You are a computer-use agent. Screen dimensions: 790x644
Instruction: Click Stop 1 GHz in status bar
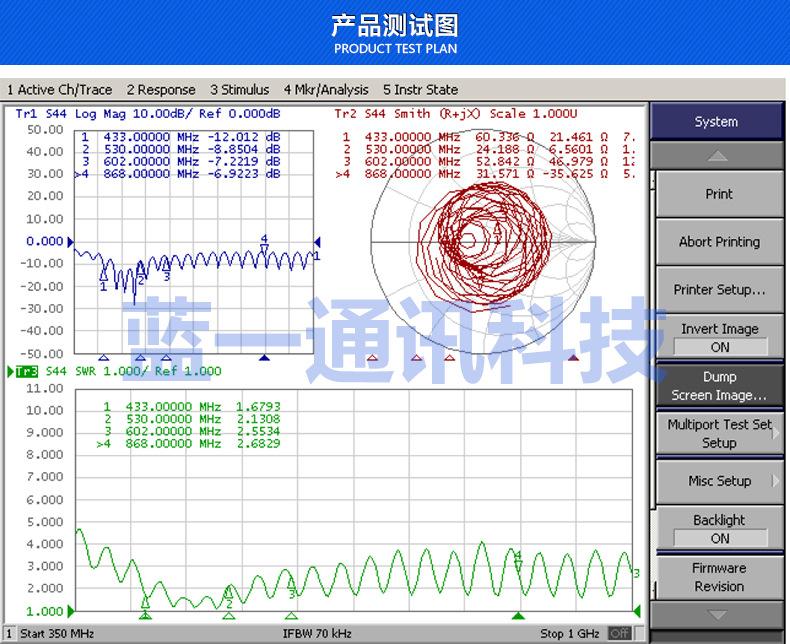tap(569, 633)
